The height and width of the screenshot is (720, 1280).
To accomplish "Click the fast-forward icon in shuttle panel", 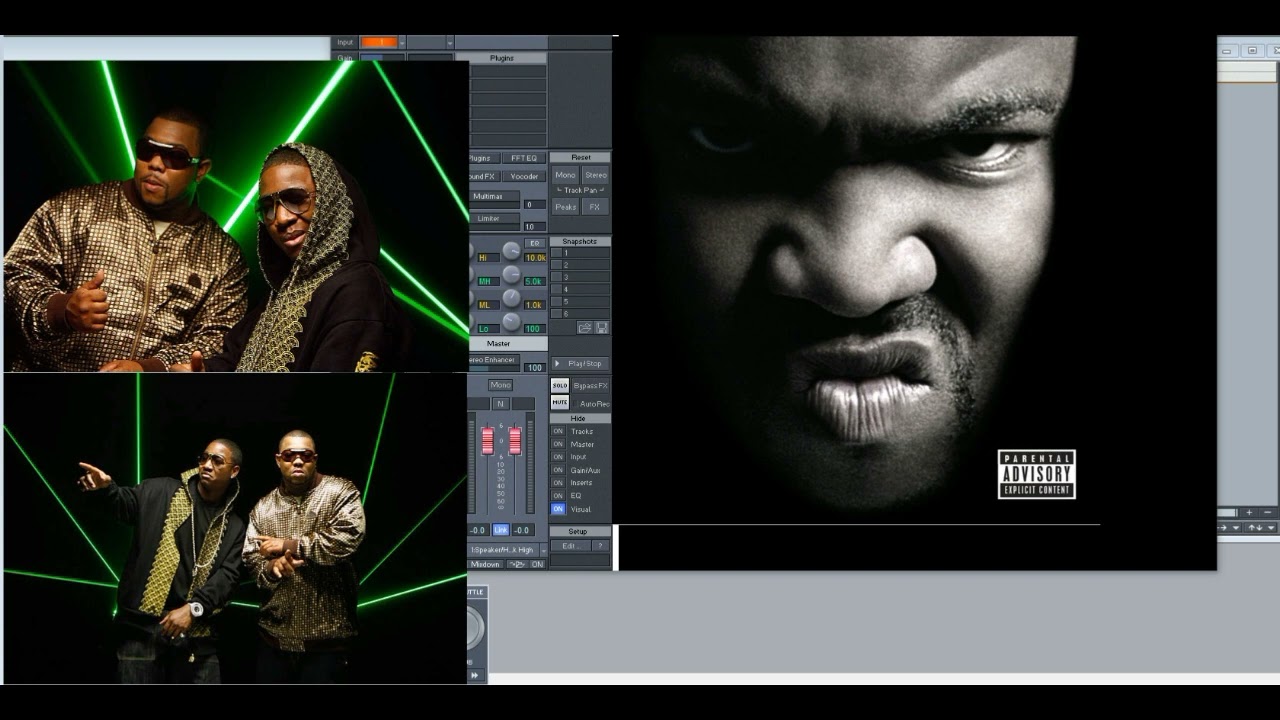I will (x=476, y=676).
